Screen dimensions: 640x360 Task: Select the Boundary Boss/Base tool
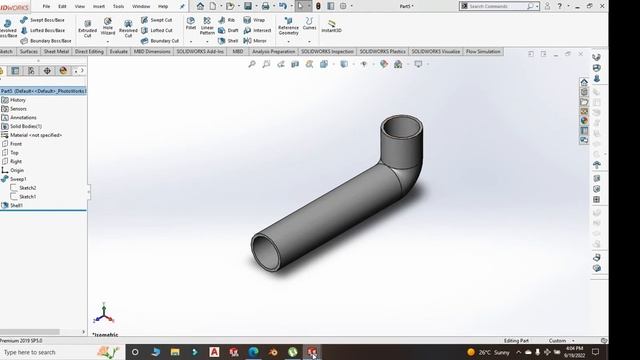[46, 41]
